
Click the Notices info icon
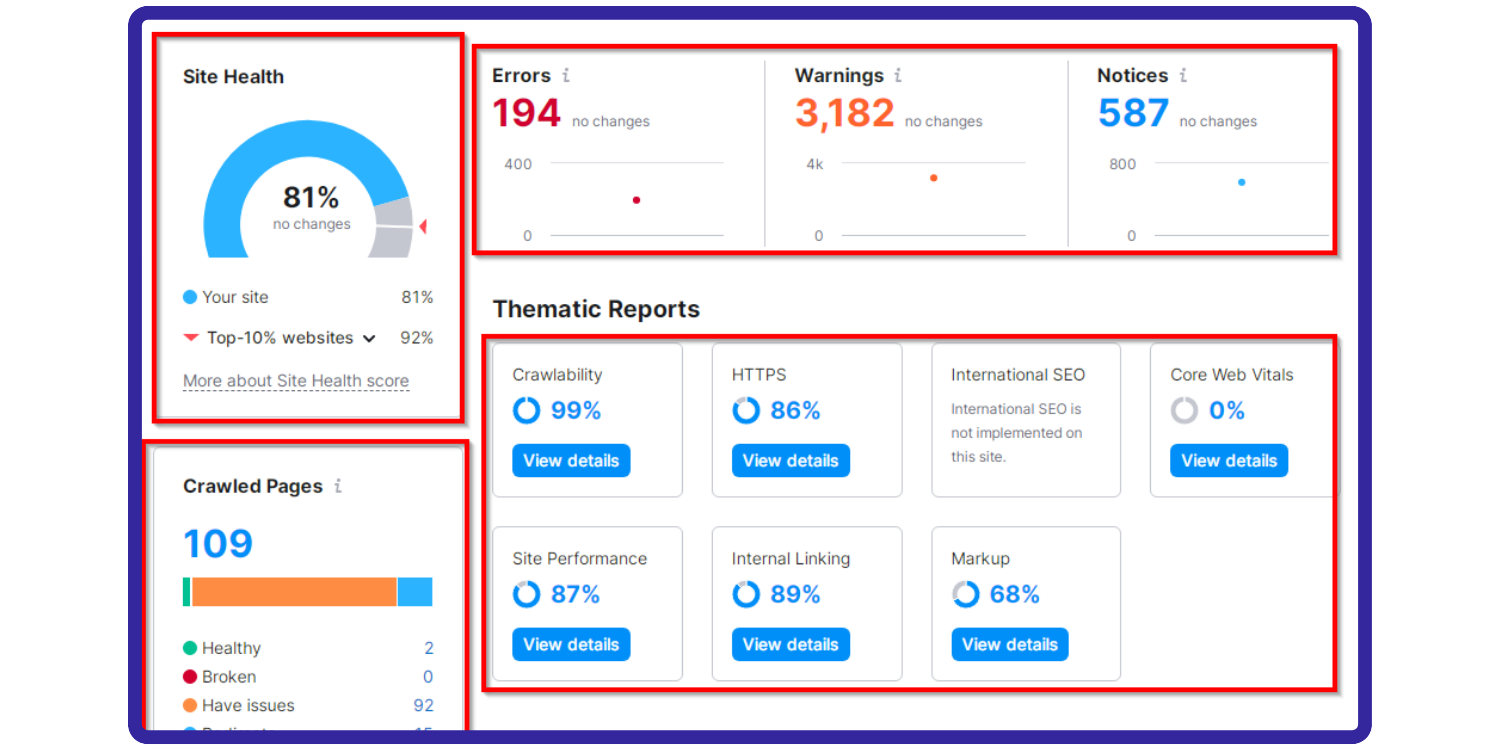pyautogui.click(x=1183, y=75)
